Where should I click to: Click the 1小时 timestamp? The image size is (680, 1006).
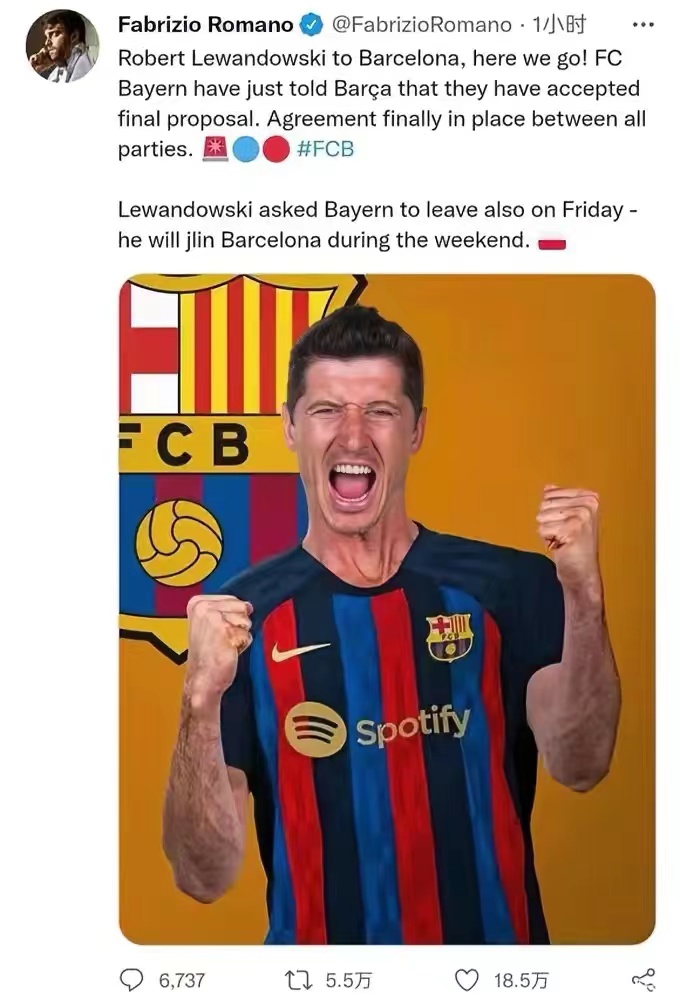tap(559, 25)
